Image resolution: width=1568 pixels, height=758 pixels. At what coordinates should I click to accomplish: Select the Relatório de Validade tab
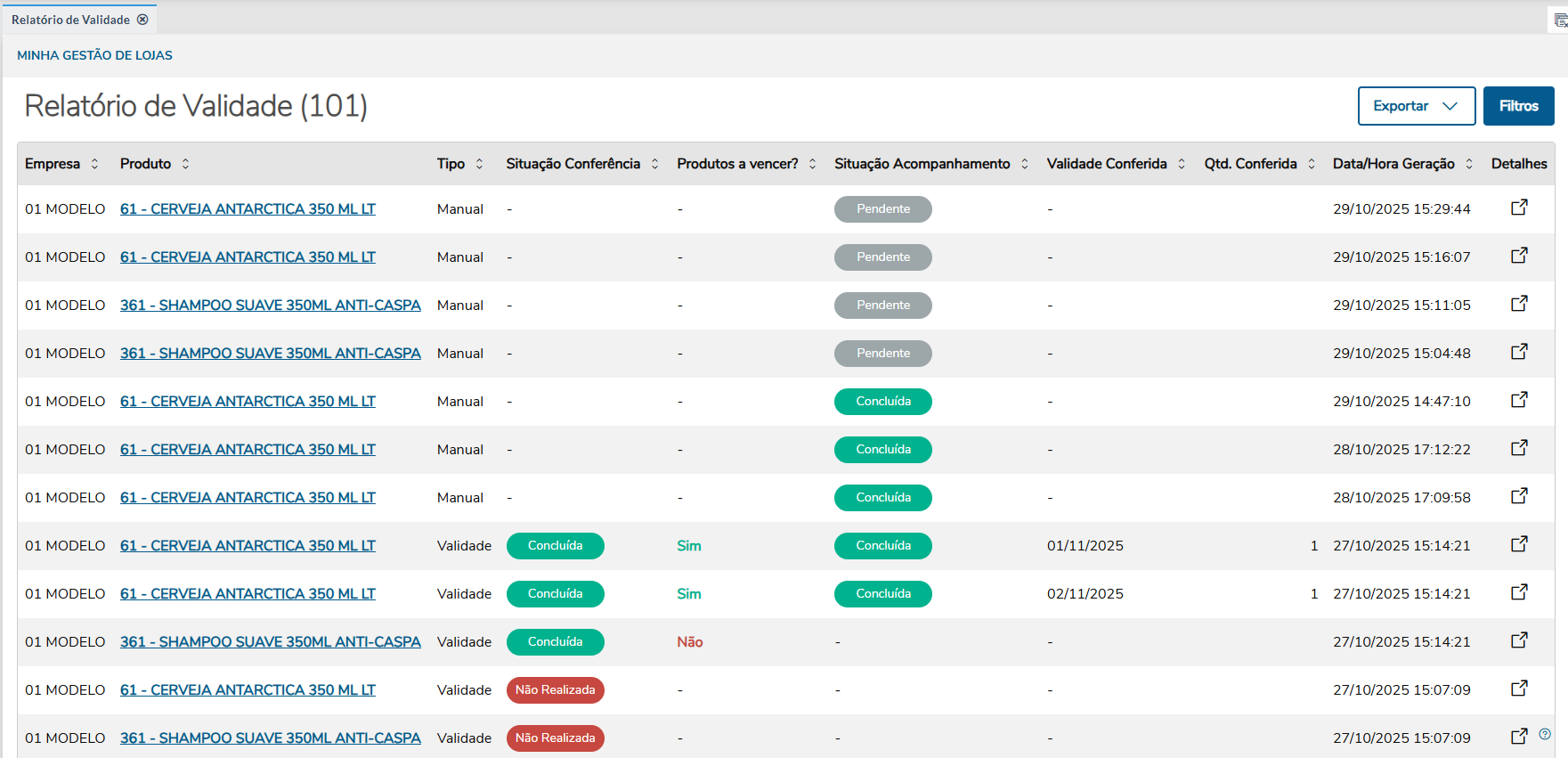pos(70,20)
